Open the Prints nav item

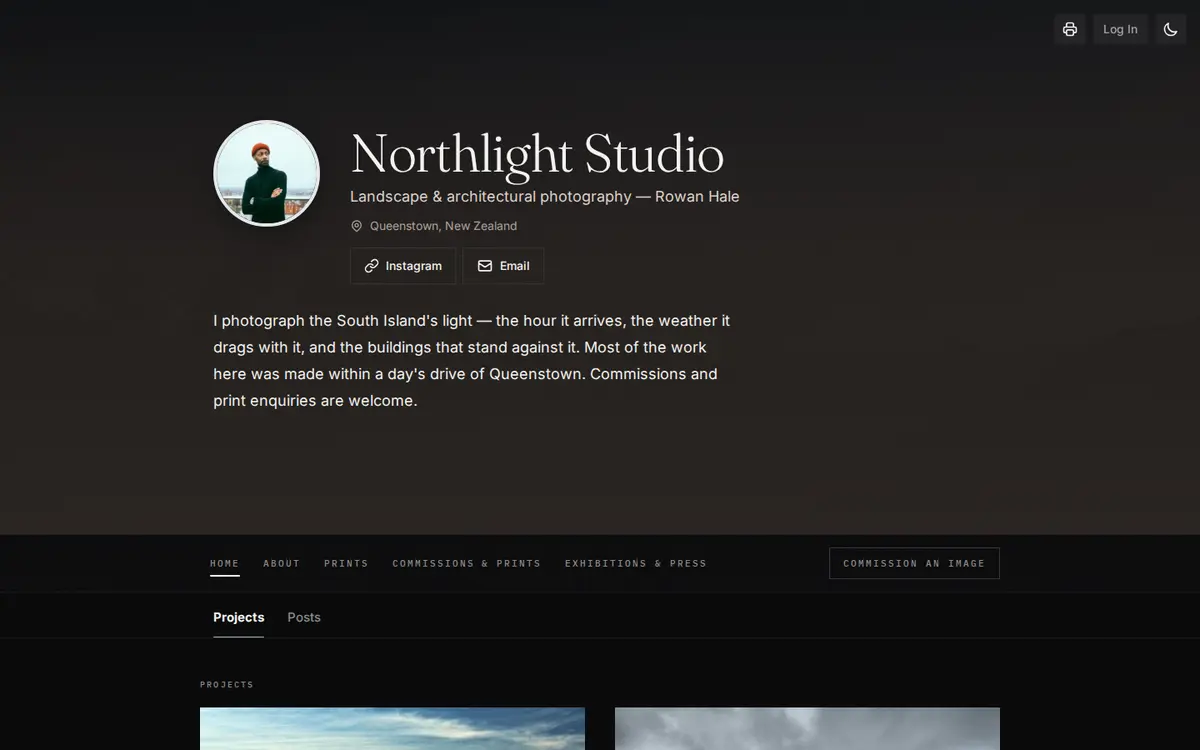click(346, 563)
